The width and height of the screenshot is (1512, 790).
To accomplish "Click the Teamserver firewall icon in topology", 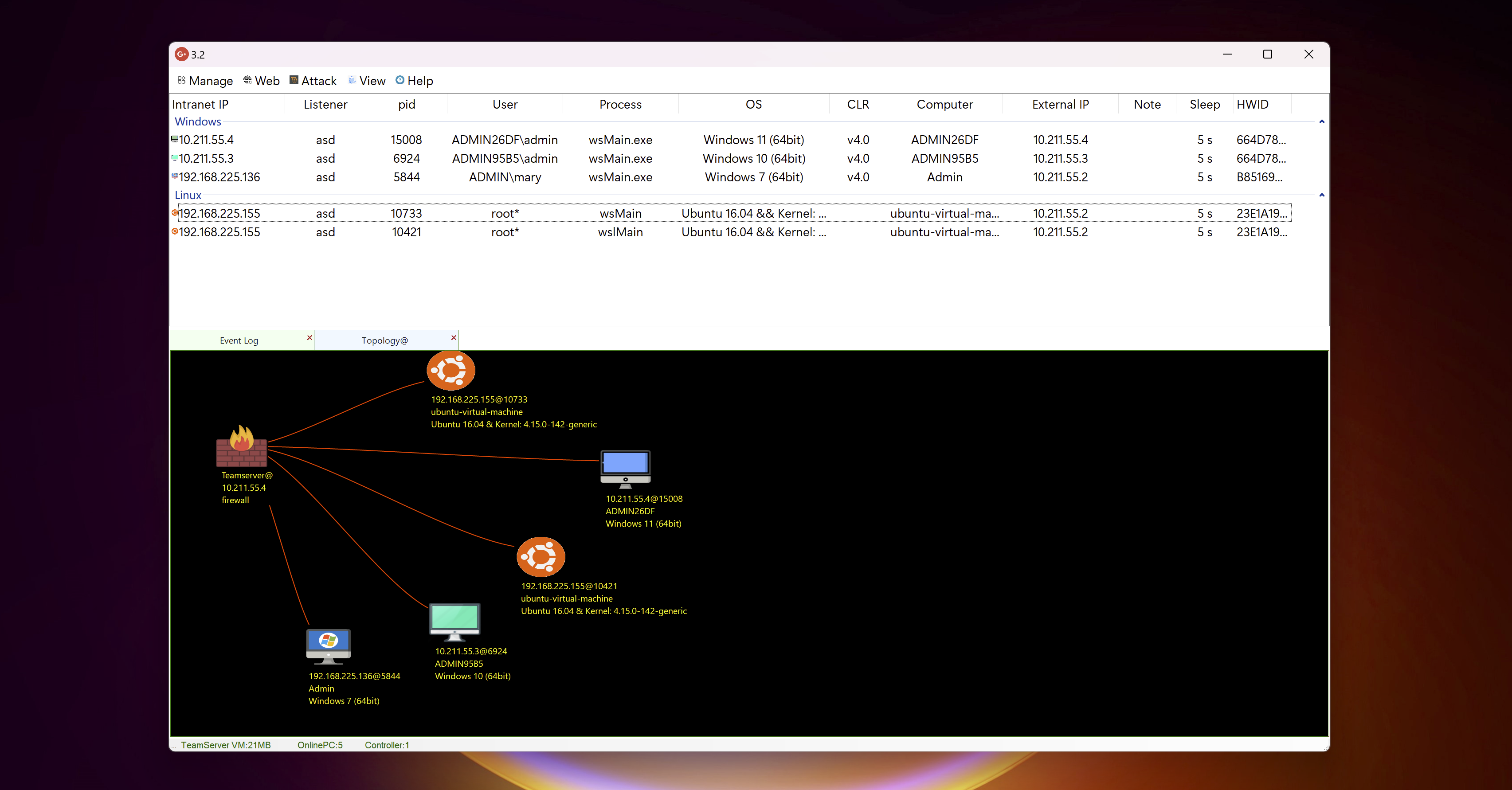I will [241, 447].
